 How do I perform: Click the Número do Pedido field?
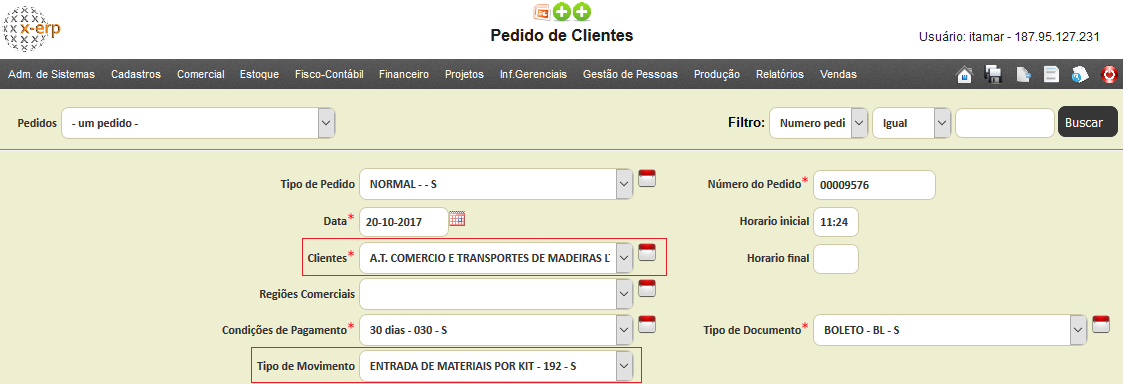point(874,186)
